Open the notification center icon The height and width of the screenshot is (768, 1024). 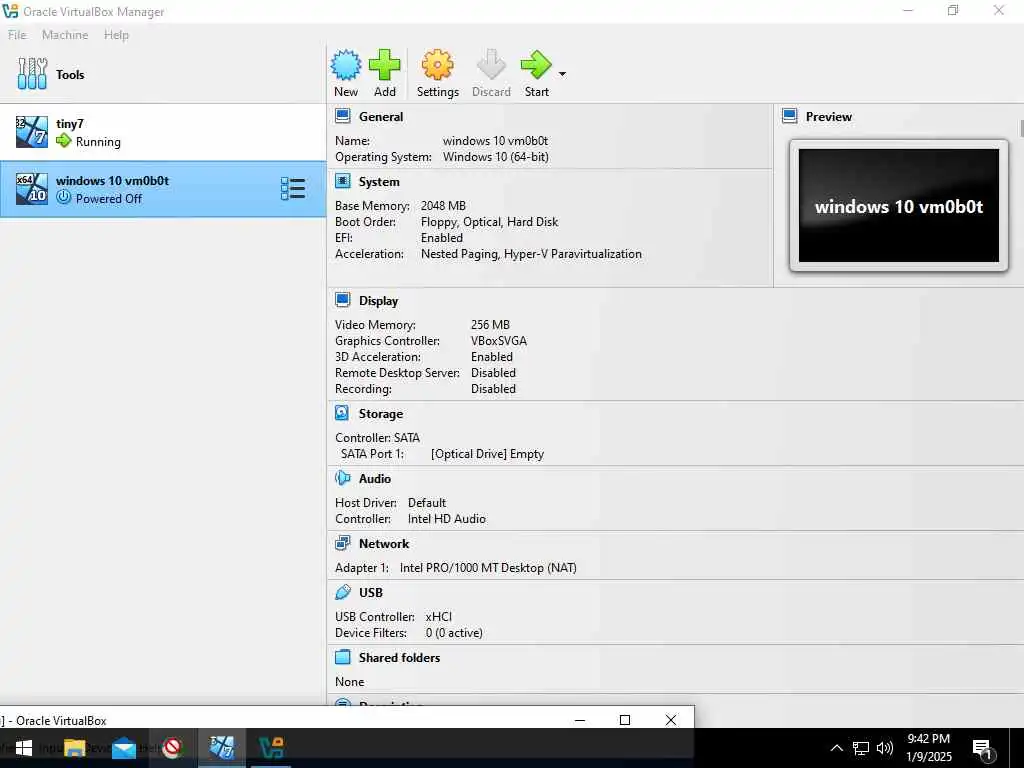[982, 748]
